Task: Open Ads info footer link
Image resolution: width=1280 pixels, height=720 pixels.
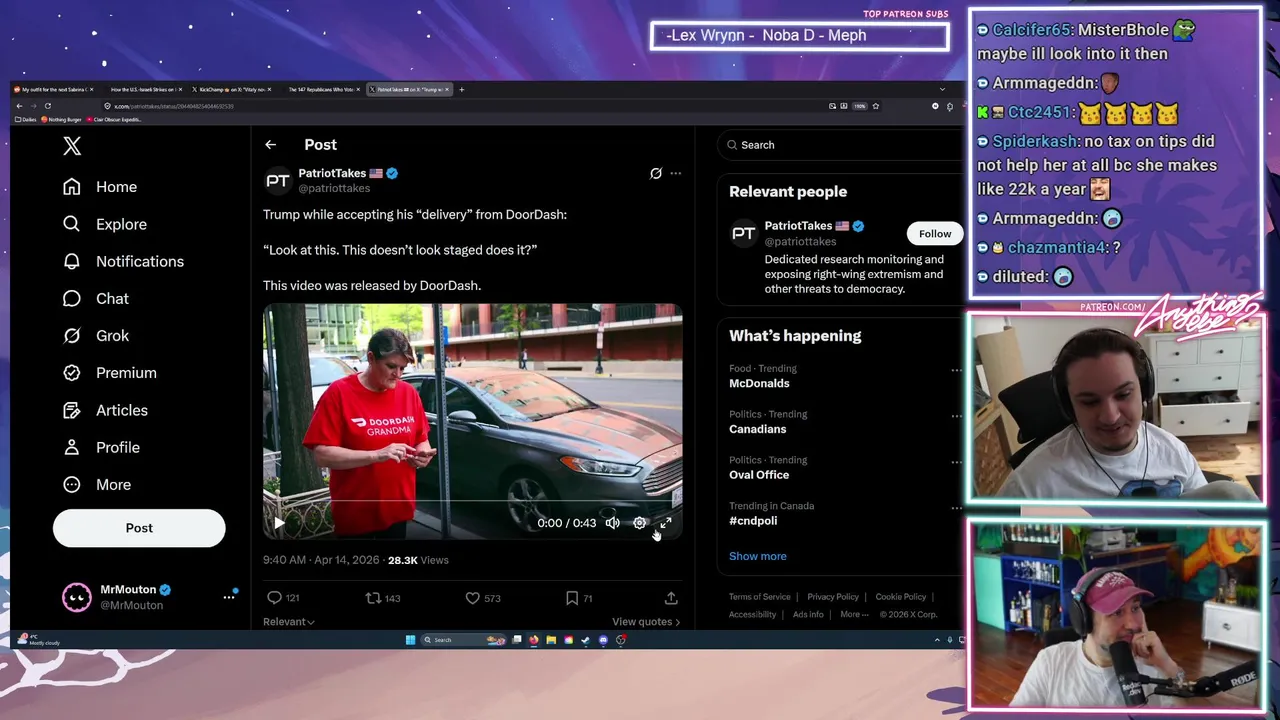Action: (x=808, y=615)
